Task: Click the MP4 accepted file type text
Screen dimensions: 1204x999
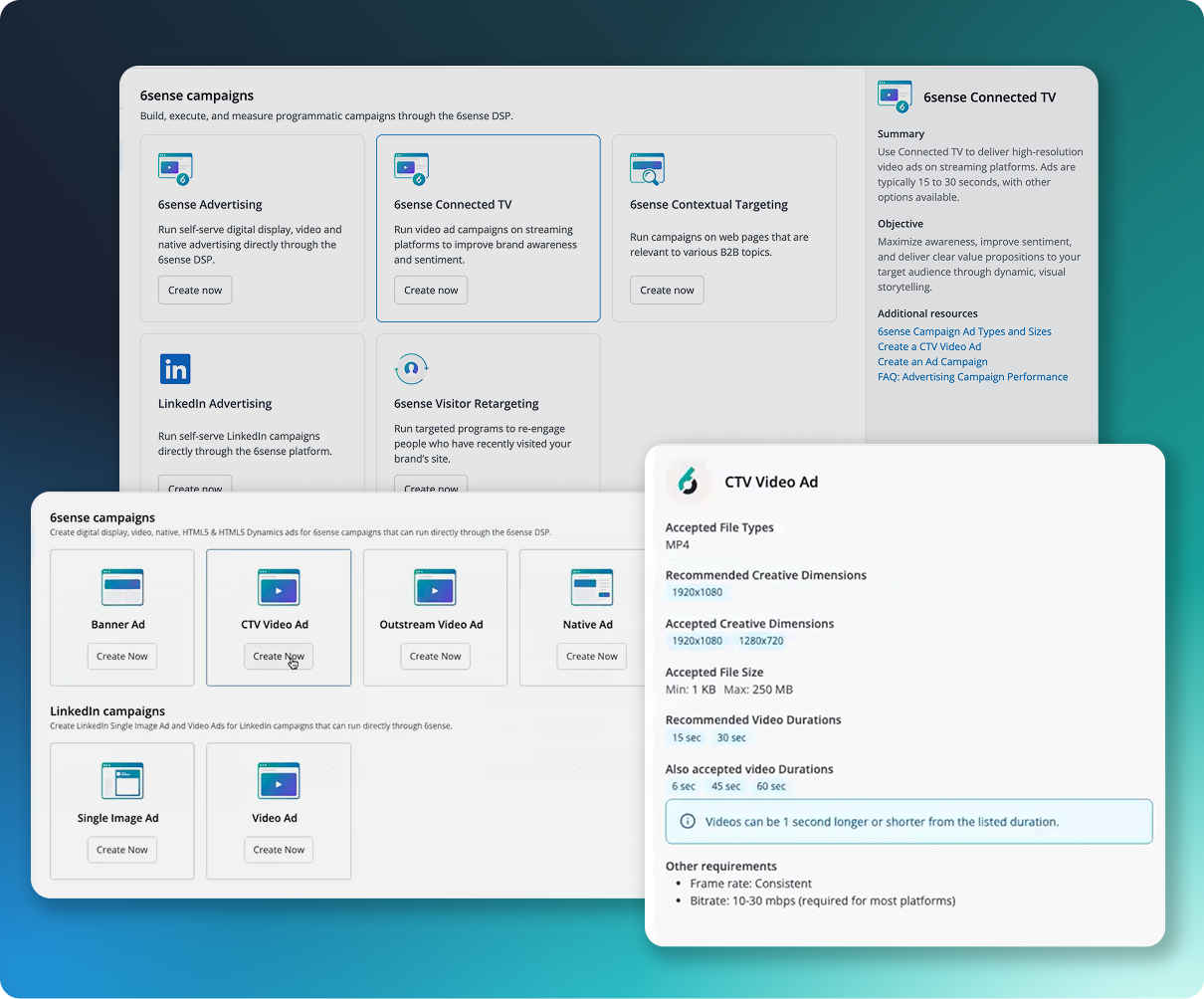Action: (x=678, y=544)
